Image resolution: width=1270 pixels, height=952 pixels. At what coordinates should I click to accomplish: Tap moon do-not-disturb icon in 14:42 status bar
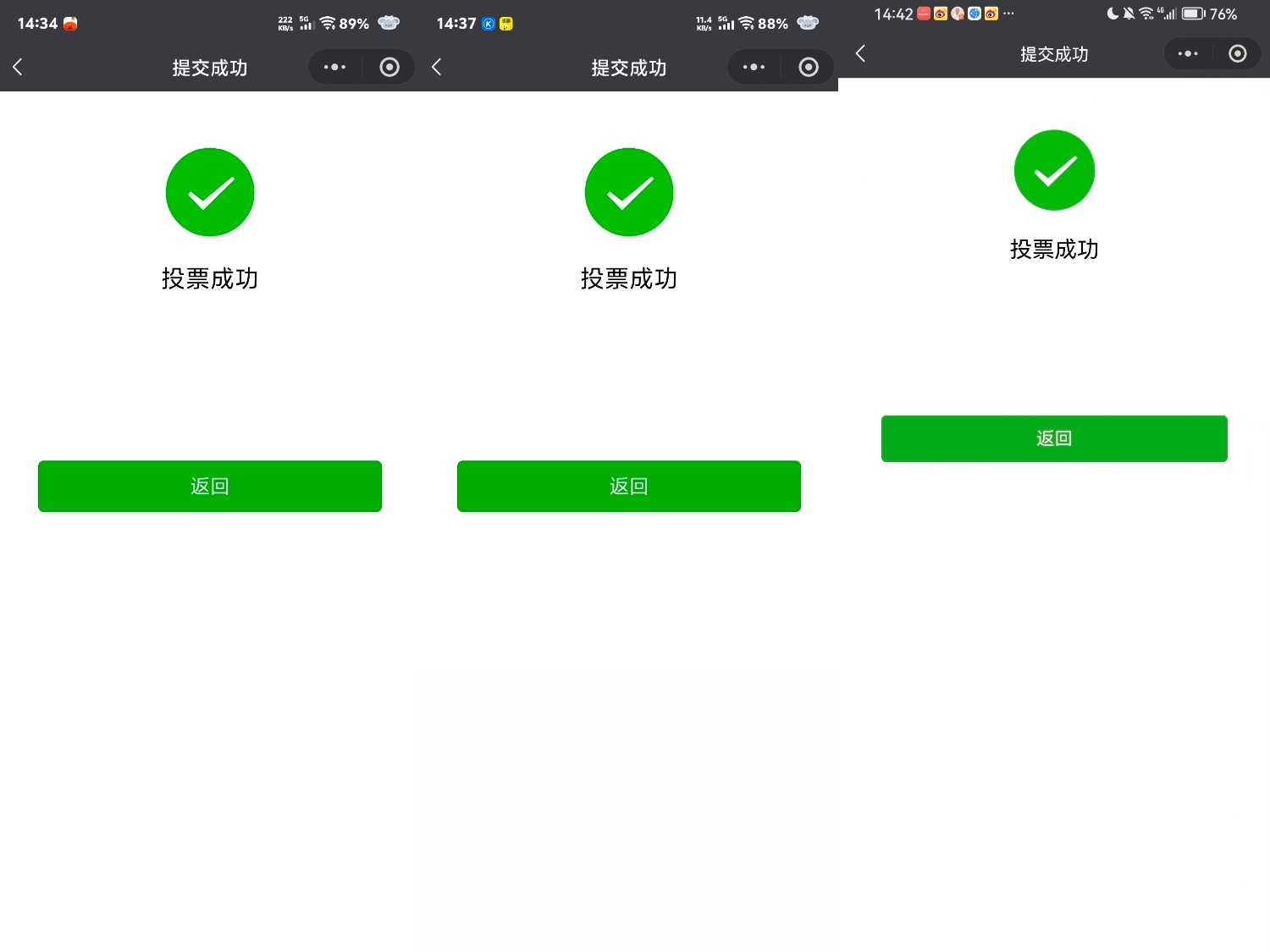[1113, 14]
